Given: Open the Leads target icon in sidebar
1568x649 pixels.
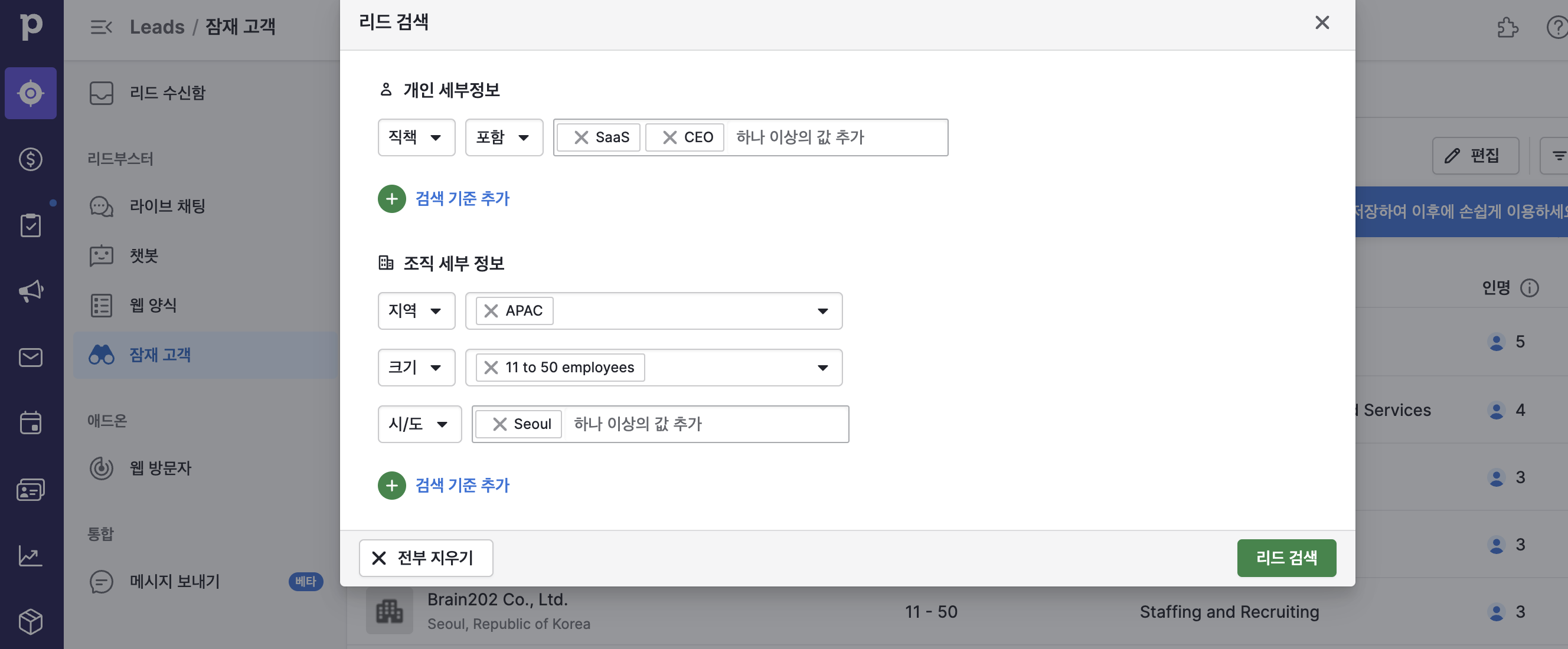Looking at the screenshot, I should pos(31,93).
